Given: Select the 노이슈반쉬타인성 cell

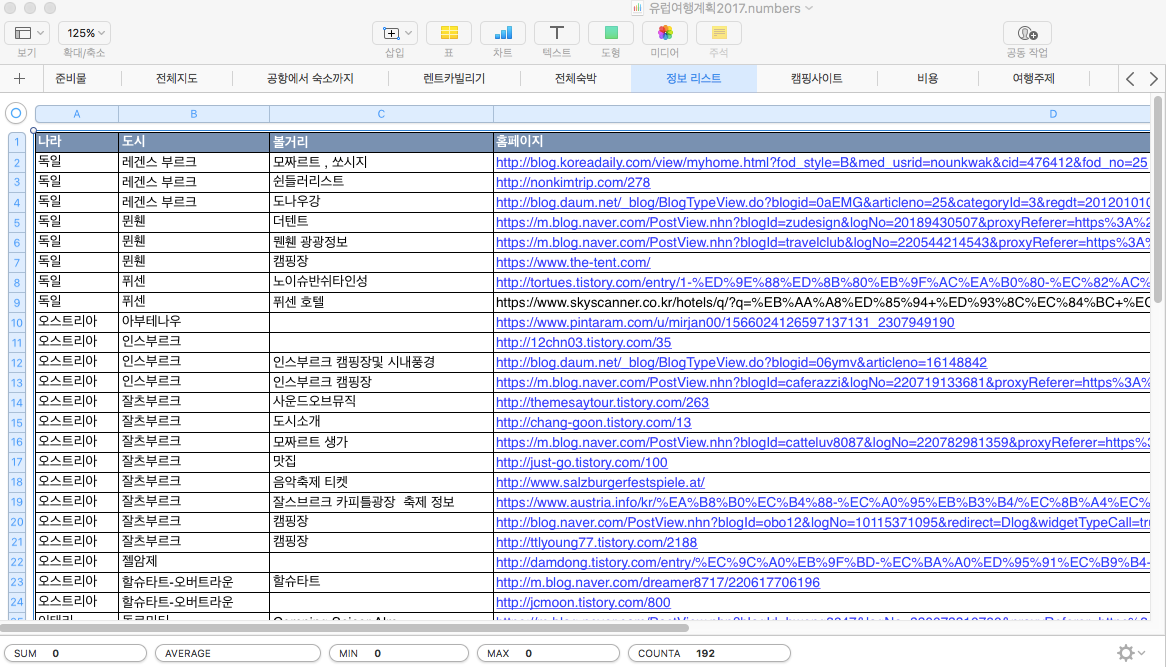Looking at the screenshot, I should 381,282.
